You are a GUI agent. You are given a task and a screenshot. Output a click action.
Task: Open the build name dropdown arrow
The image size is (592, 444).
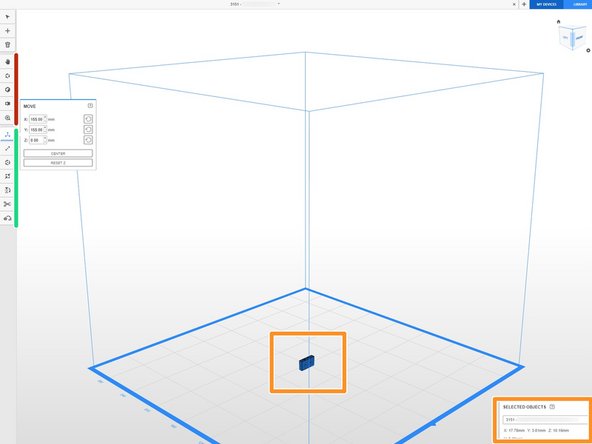coord(279,4)
